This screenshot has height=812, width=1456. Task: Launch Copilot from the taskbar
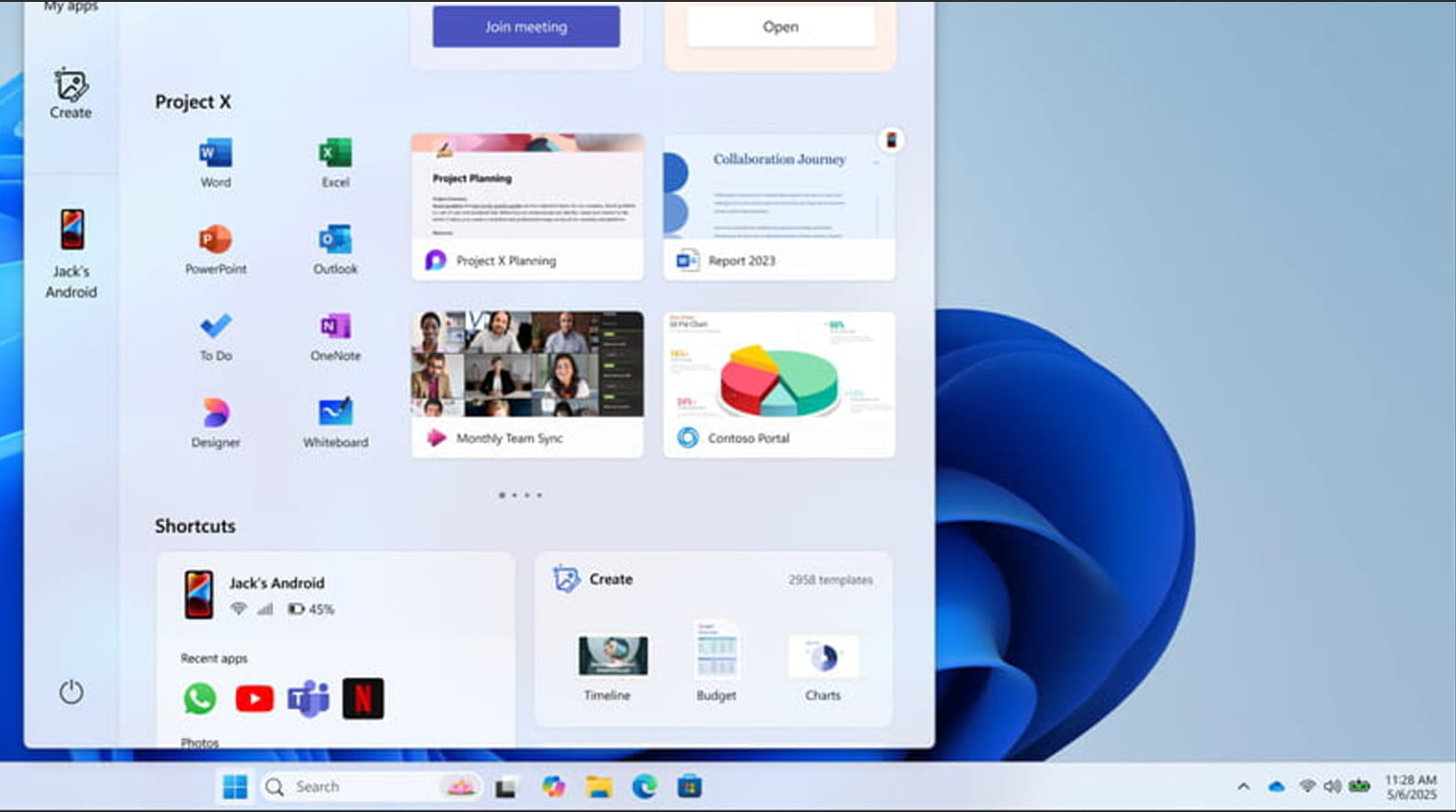[x=553, y=787]
